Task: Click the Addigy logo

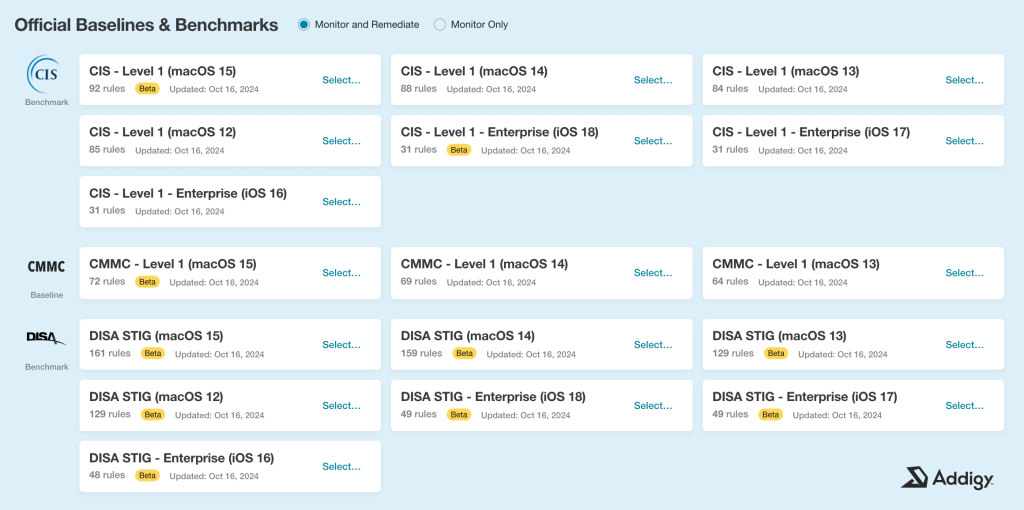Action: pyautogui.click(x=946, y=478)
